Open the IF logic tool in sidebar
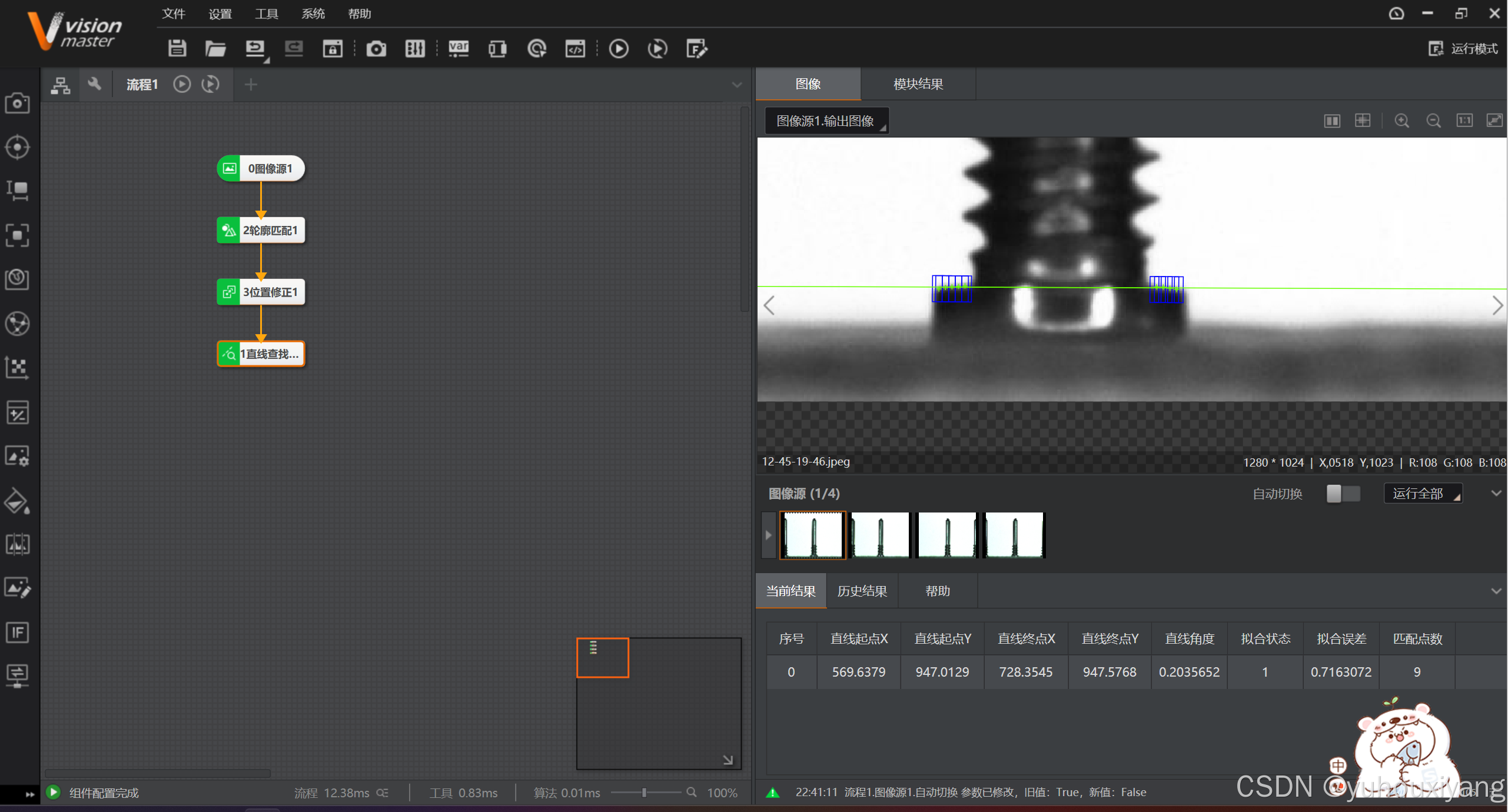Screen dimensions: 1508x812 17,633
